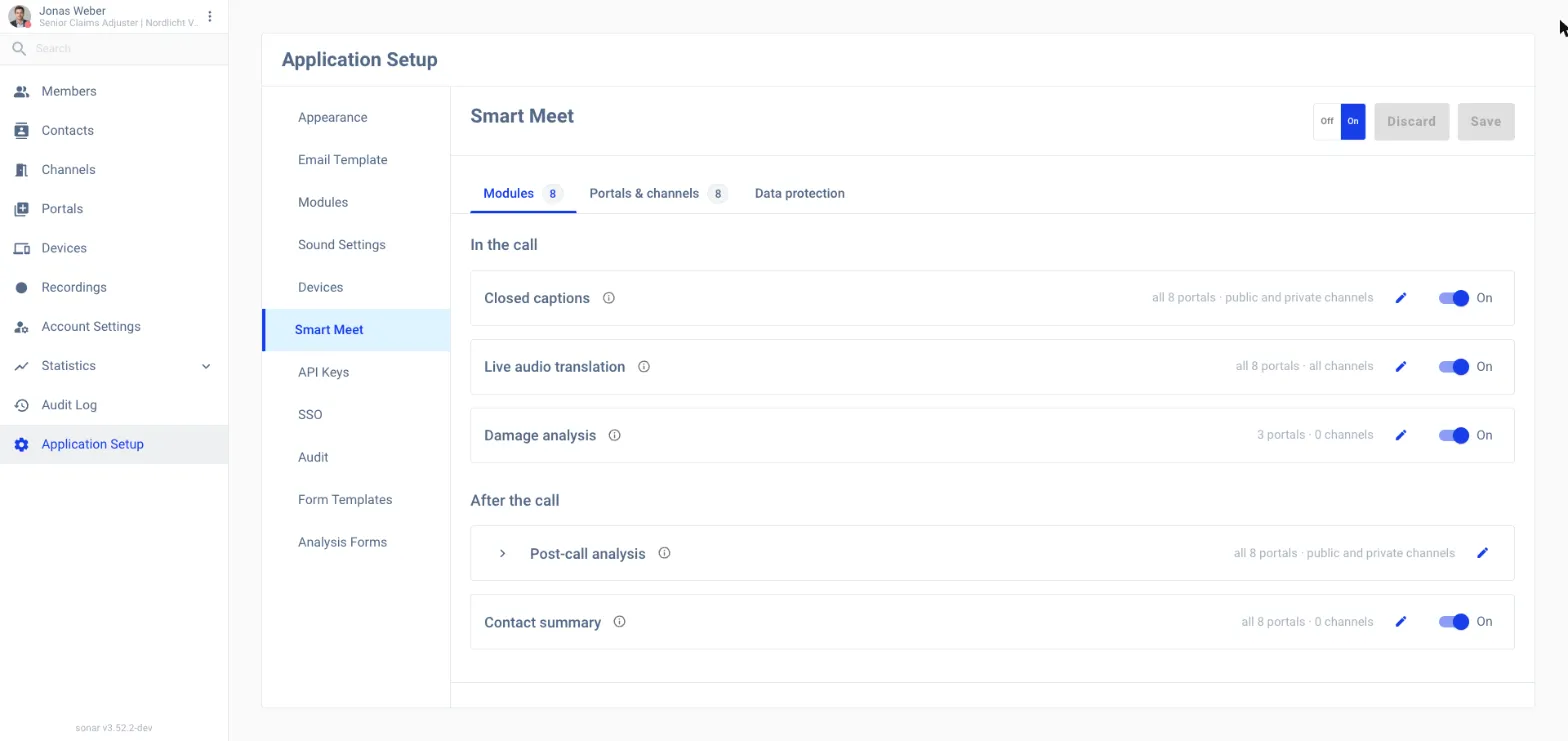Disable the Contact summary switch
The width and height of the screenshot is (1568, 741).
click(x=1454, y=622)
